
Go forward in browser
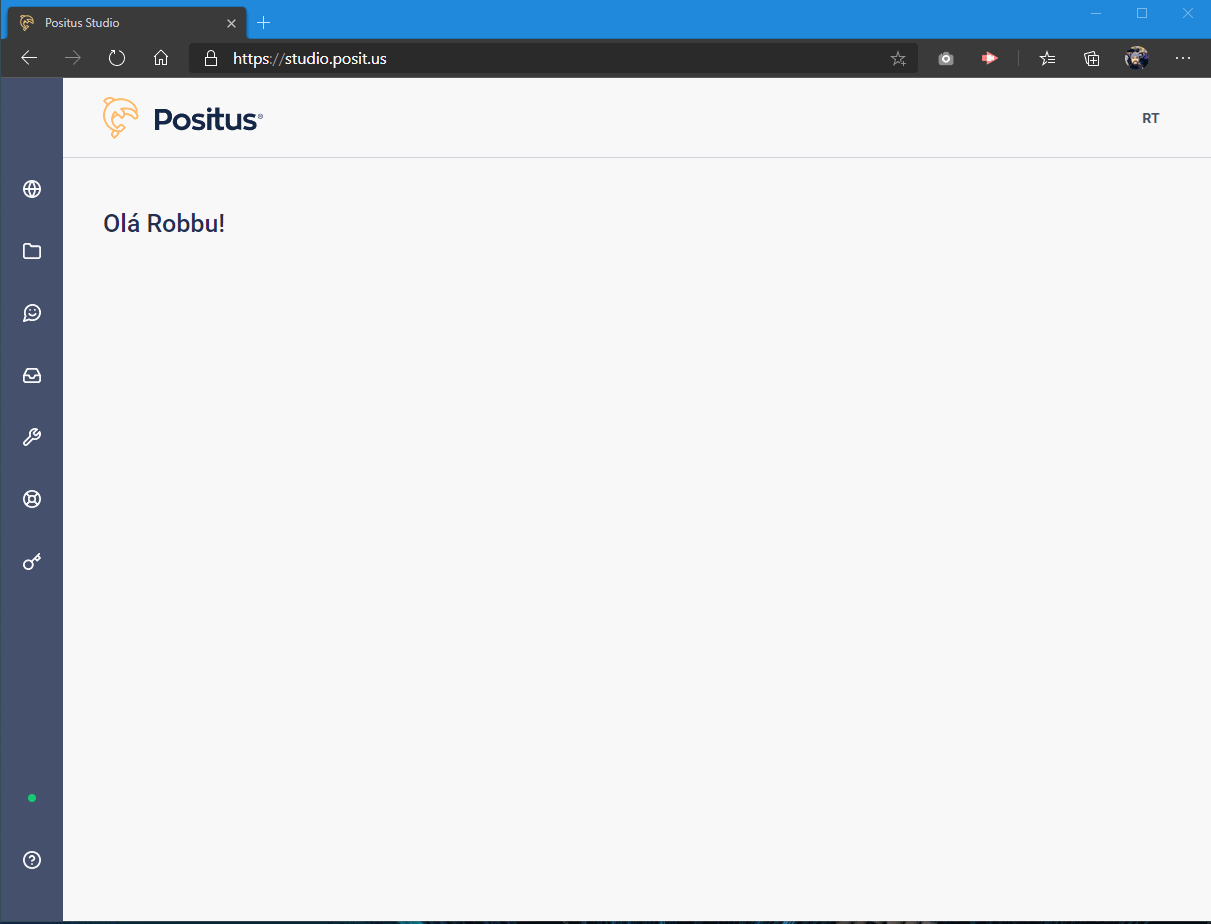[73, 58]
